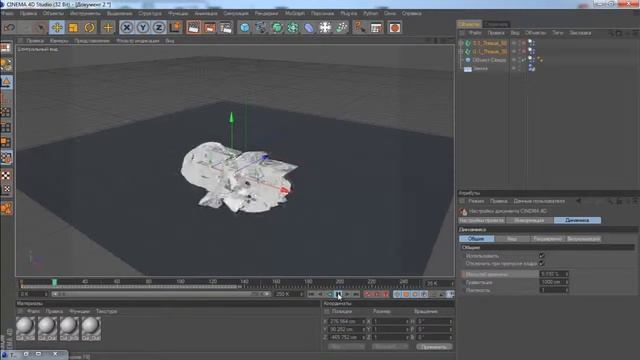
Task: Toggle the Использовать checkbox
Action: (x=542, y=256)
